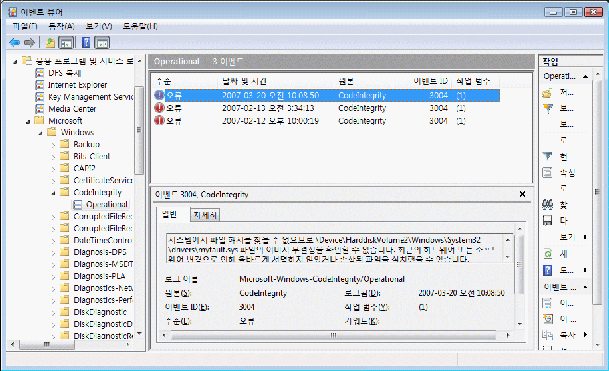Collapse the Operati... section in action pane

(585, 77)
